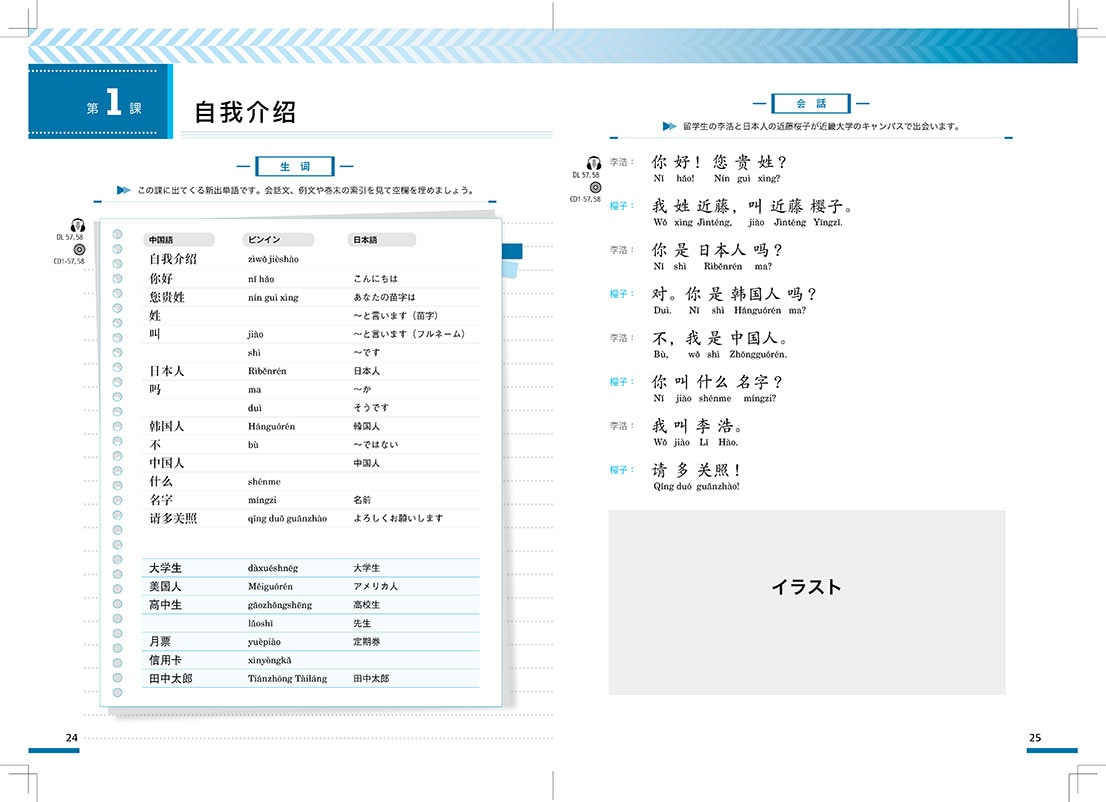Image resolution: width=1106 pixels, height=802 pixels.
Task: Select pinyin Tiánzhōng Tàiláng
Action: [x=287, y=679]
